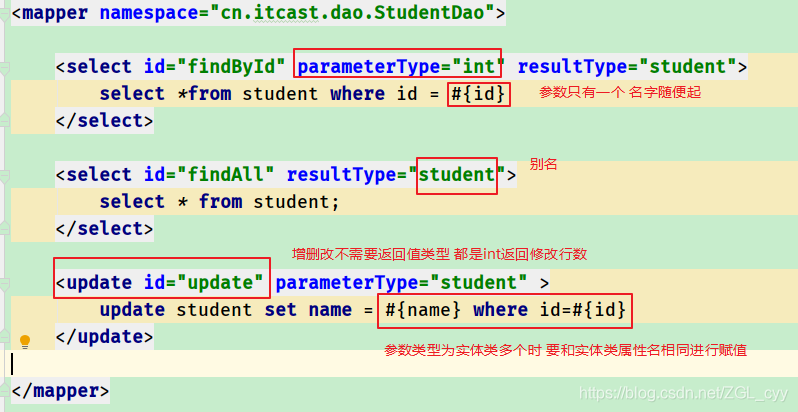The height and width of the screenshot is (412, 798).
Task: Click id="update" attribute
Action: pos(204,283)
